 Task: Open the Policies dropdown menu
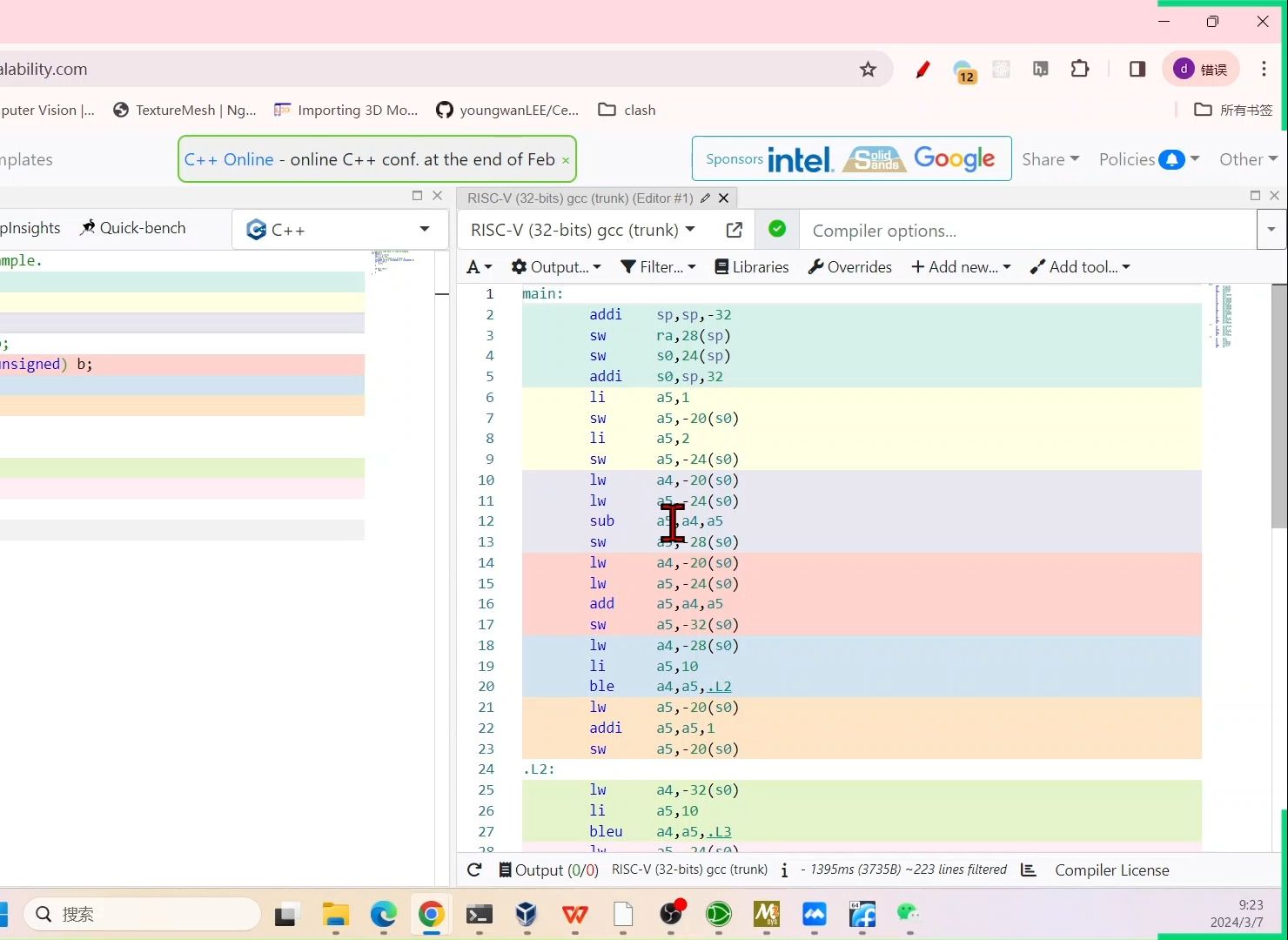1149,159
